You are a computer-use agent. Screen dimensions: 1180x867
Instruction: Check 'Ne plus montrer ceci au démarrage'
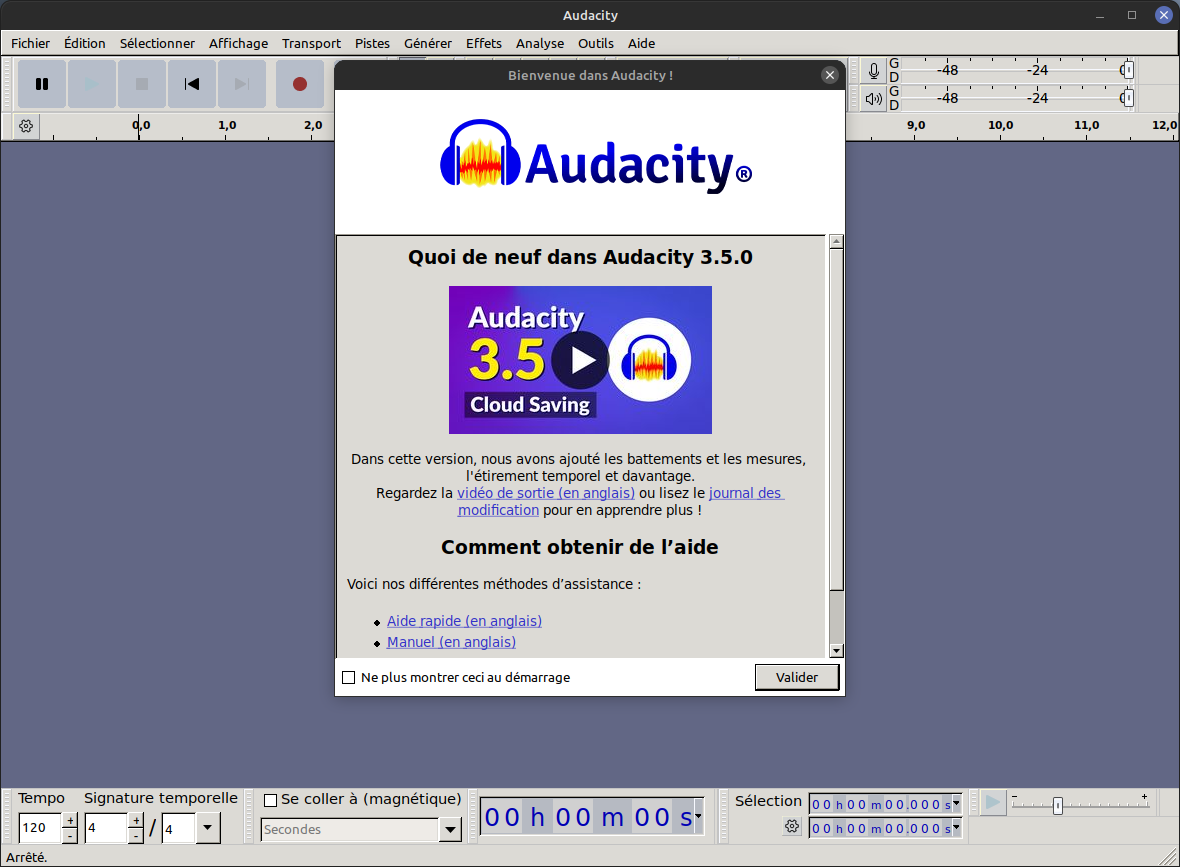[348, 677]
